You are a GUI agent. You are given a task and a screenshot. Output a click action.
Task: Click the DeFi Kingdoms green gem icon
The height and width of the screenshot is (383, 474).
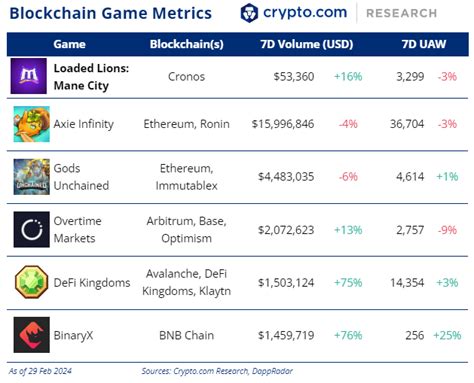(32, 282)
